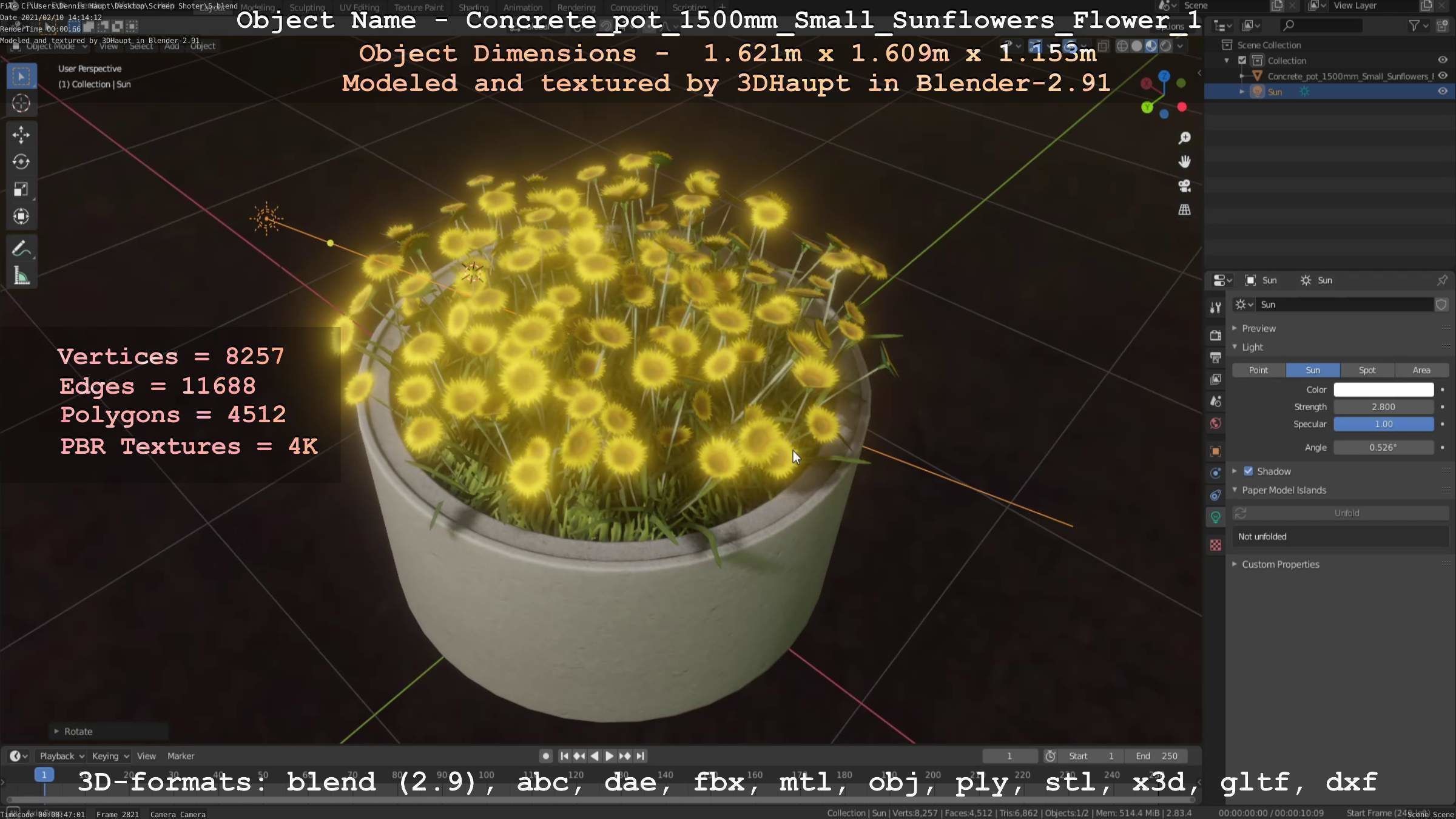Play animation forward

coord(610,756)
